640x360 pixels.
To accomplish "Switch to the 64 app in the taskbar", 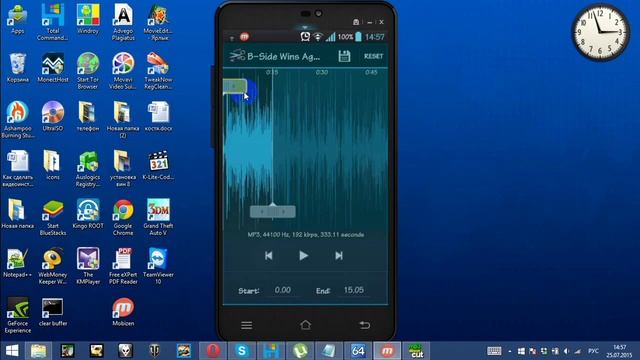I will 358,351.
